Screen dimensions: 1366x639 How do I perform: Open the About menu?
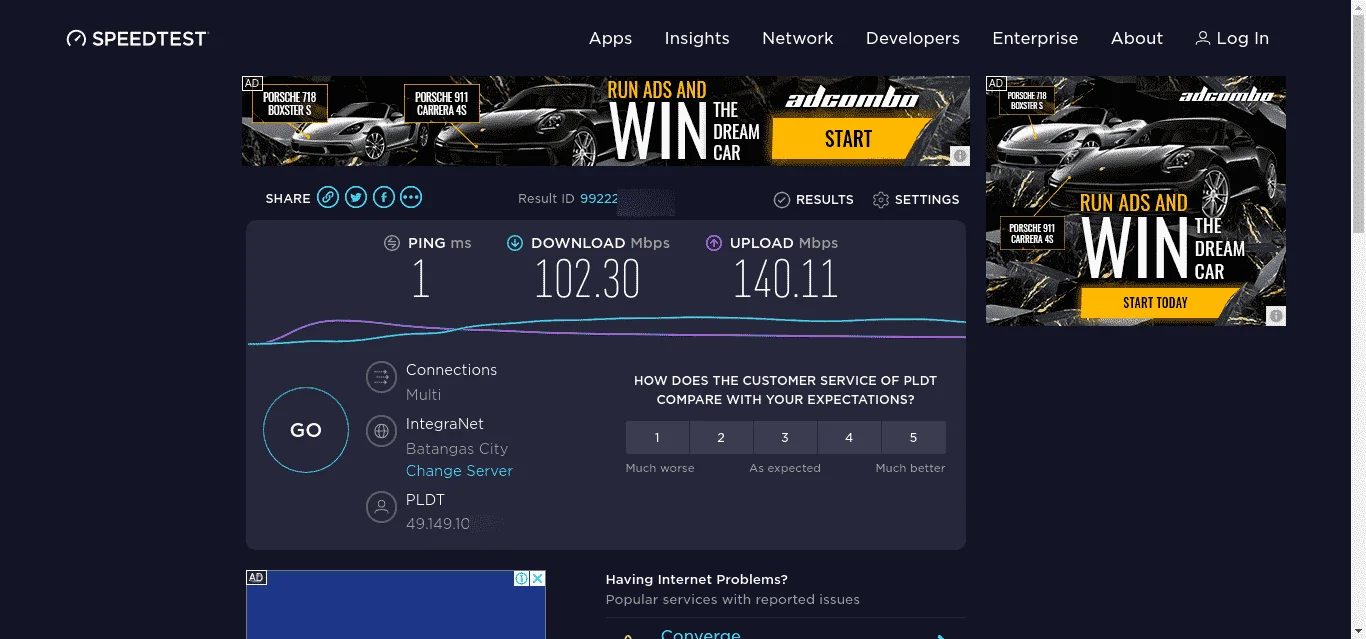coord(1137,38)
